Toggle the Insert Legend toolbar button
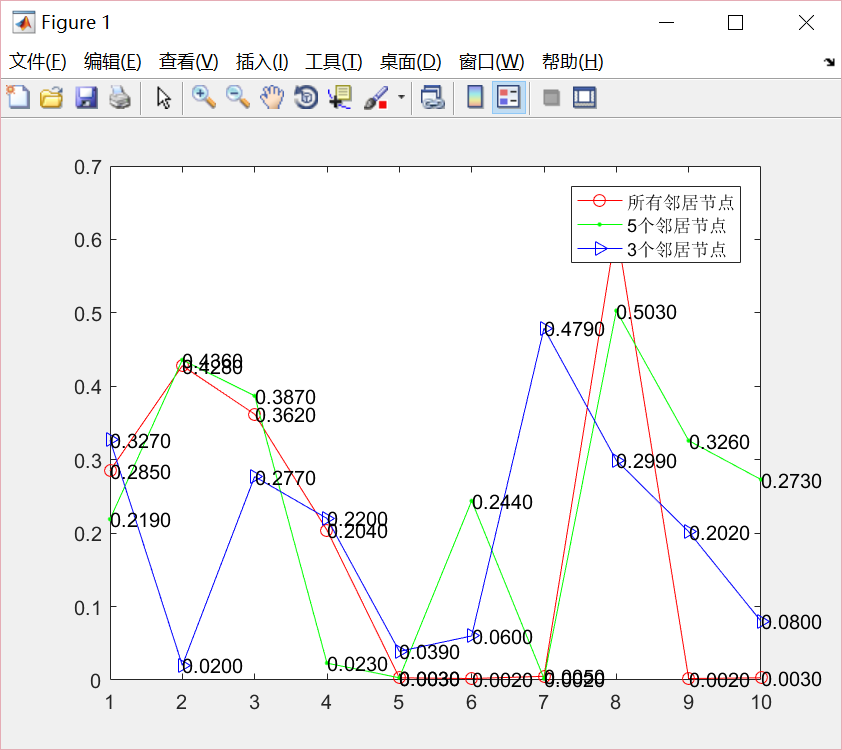The width and height of the screenshot is (842, 750). tap(509, 98)
